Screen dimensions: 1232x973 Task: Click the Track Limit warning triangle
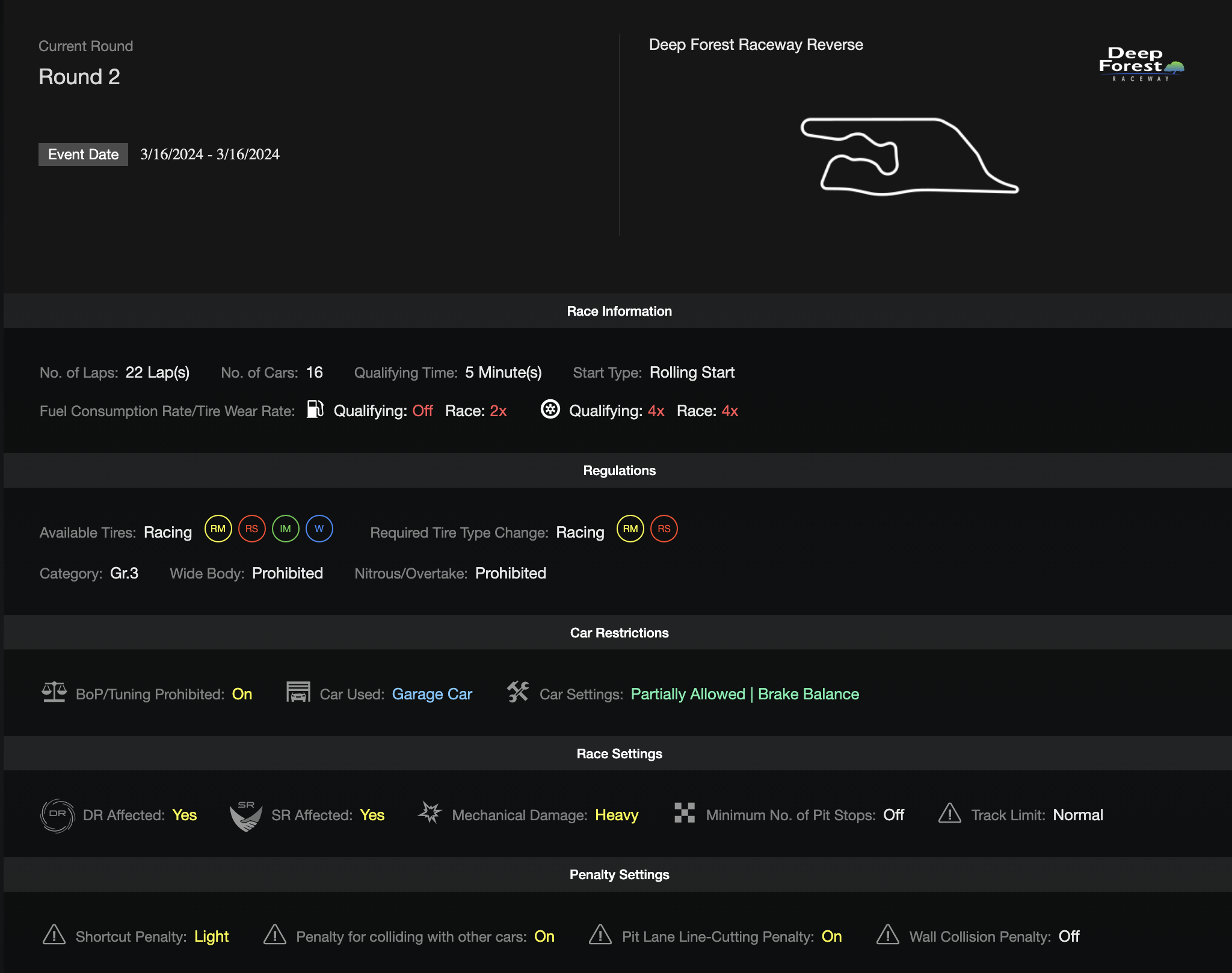click(x=950, y=814)
